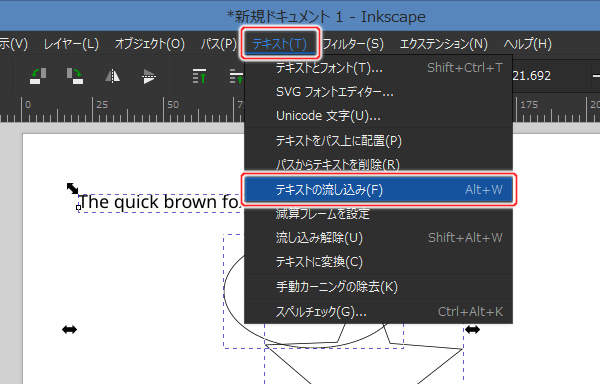Click the horizontal ruler at mark 175
The height and width of the screenshot is (384, 600).
click(528, 104)
